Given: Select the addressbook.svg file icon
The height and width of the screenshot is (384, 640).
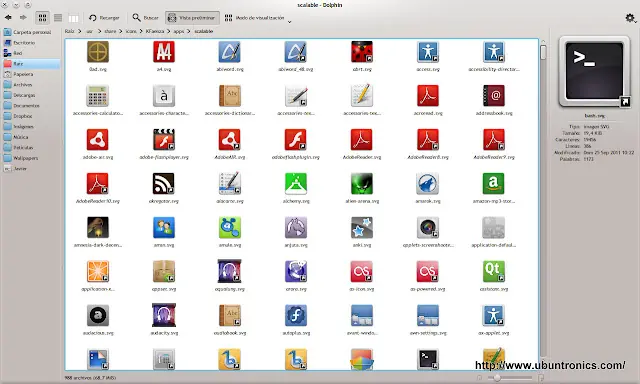Looking at the screenshot, I should pos(494,96).
